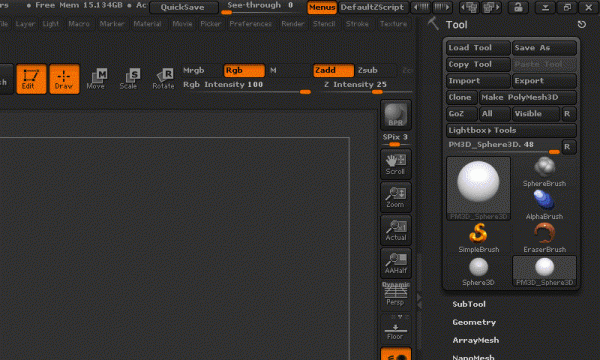This screenshot has width=600, height=360.
Task: Expand the ArrayMesh section
Action: point(475,340)
